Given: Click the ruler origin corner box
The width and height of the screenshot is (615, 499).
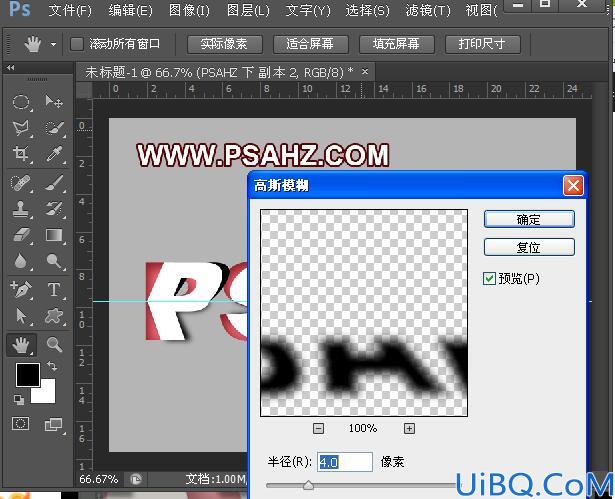Looking at the screenshot, I should (x=84, y=91).
